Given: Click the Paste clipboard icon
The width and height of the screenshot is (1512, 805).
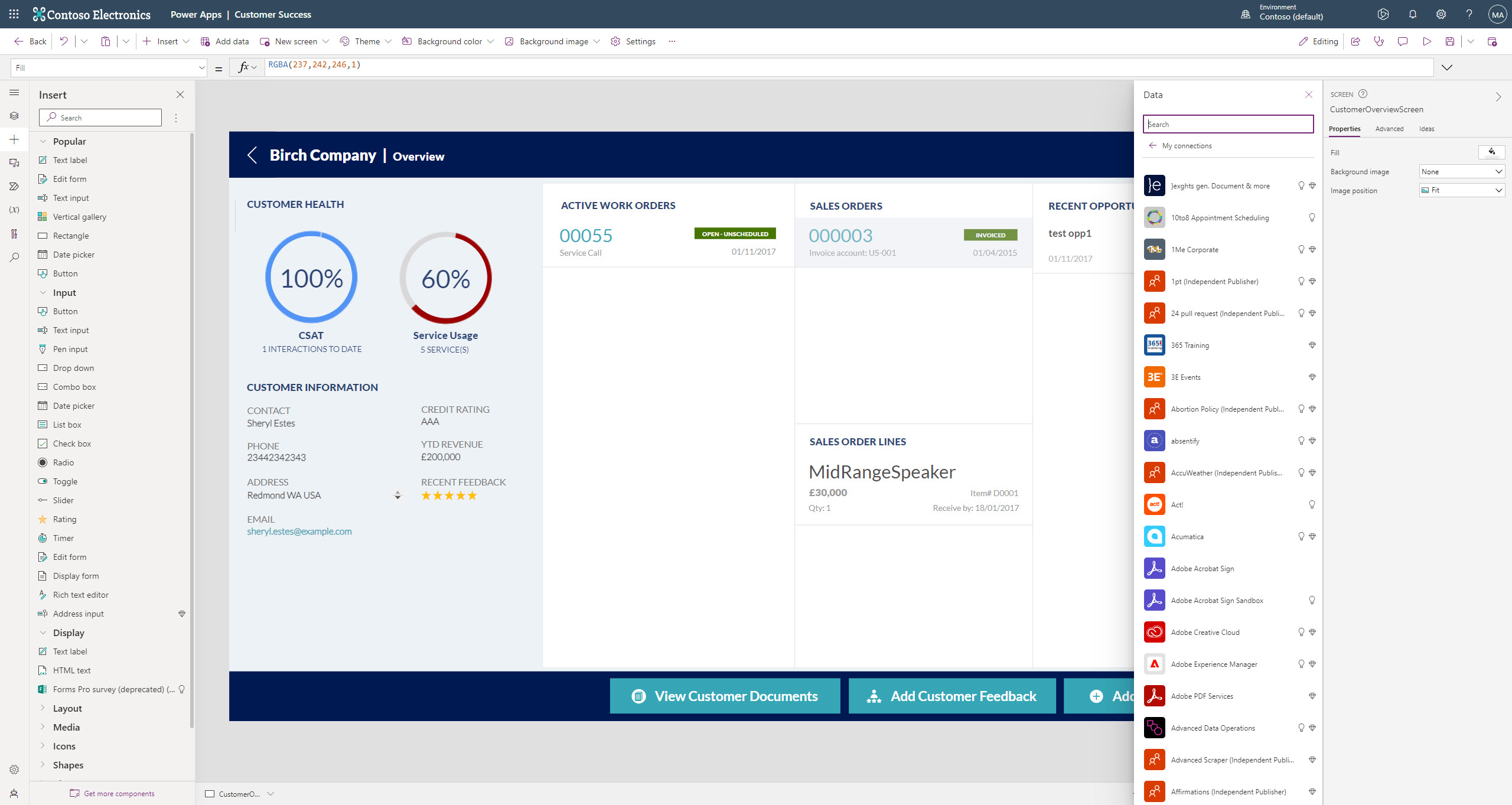Looking at the screenshot, I should (x=105, y=41).
